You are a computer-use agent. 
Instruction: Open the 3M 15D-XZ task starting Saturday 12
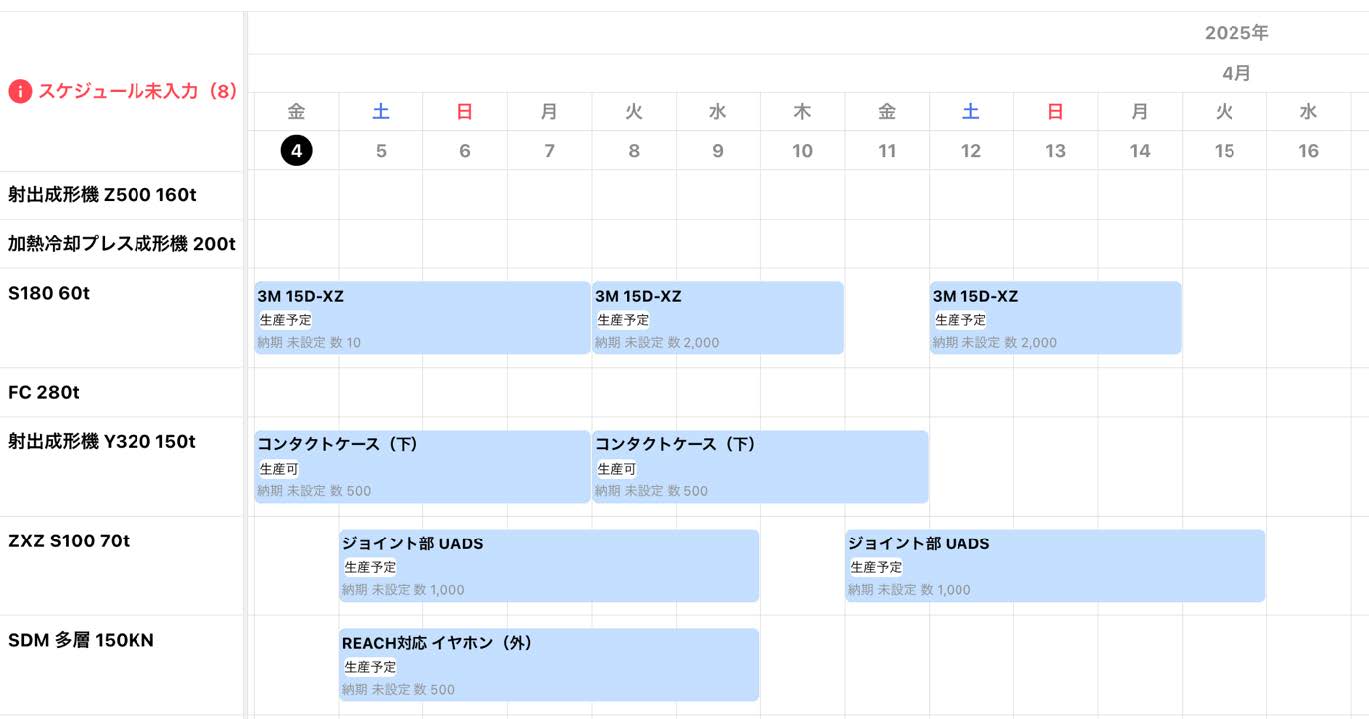click(x=1055, y=318)
